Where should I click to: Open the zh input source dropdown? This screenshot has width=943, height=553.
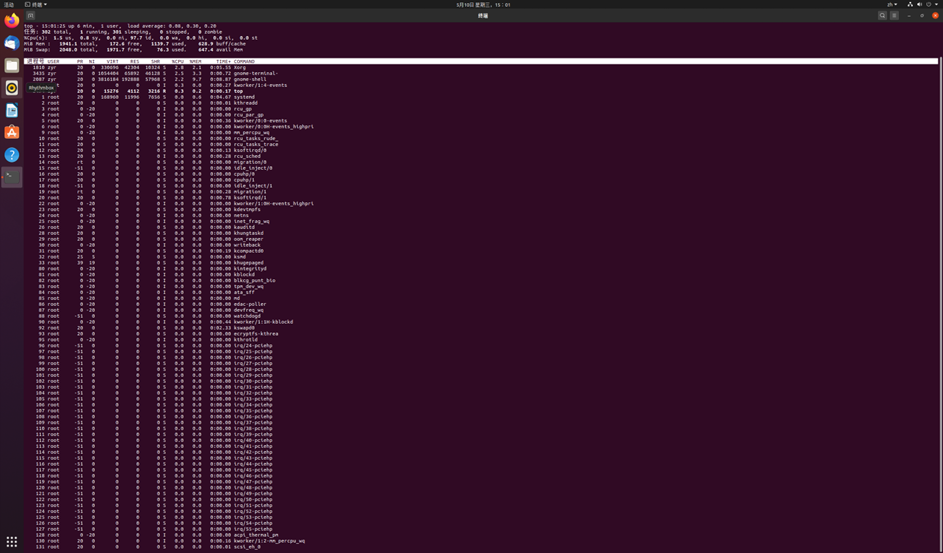tap(892, 4)
